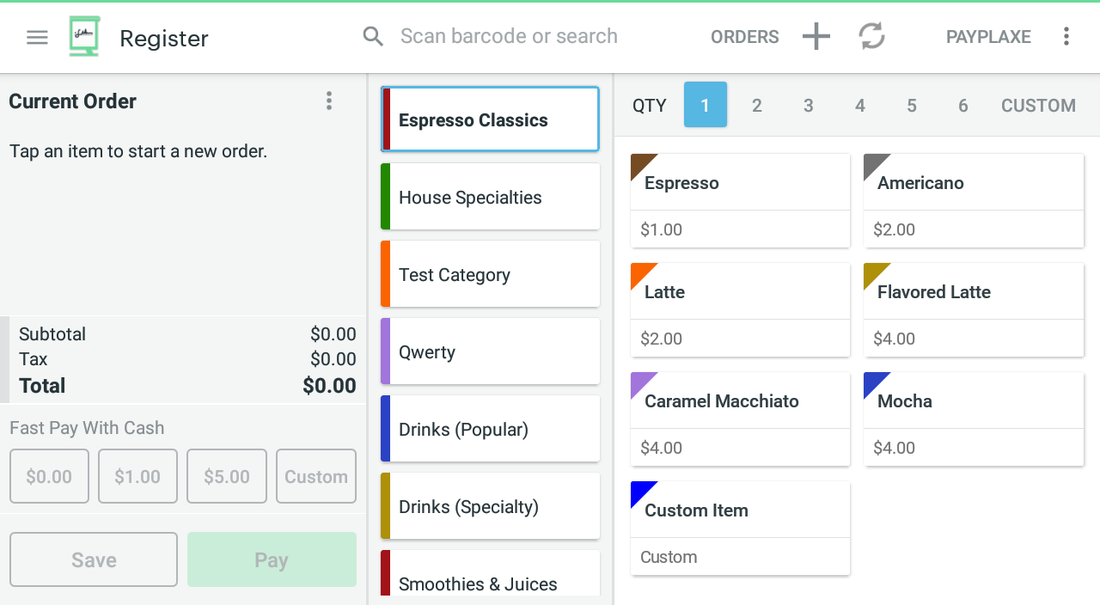Click the search magnifier icon

click(x=373, y=36)
